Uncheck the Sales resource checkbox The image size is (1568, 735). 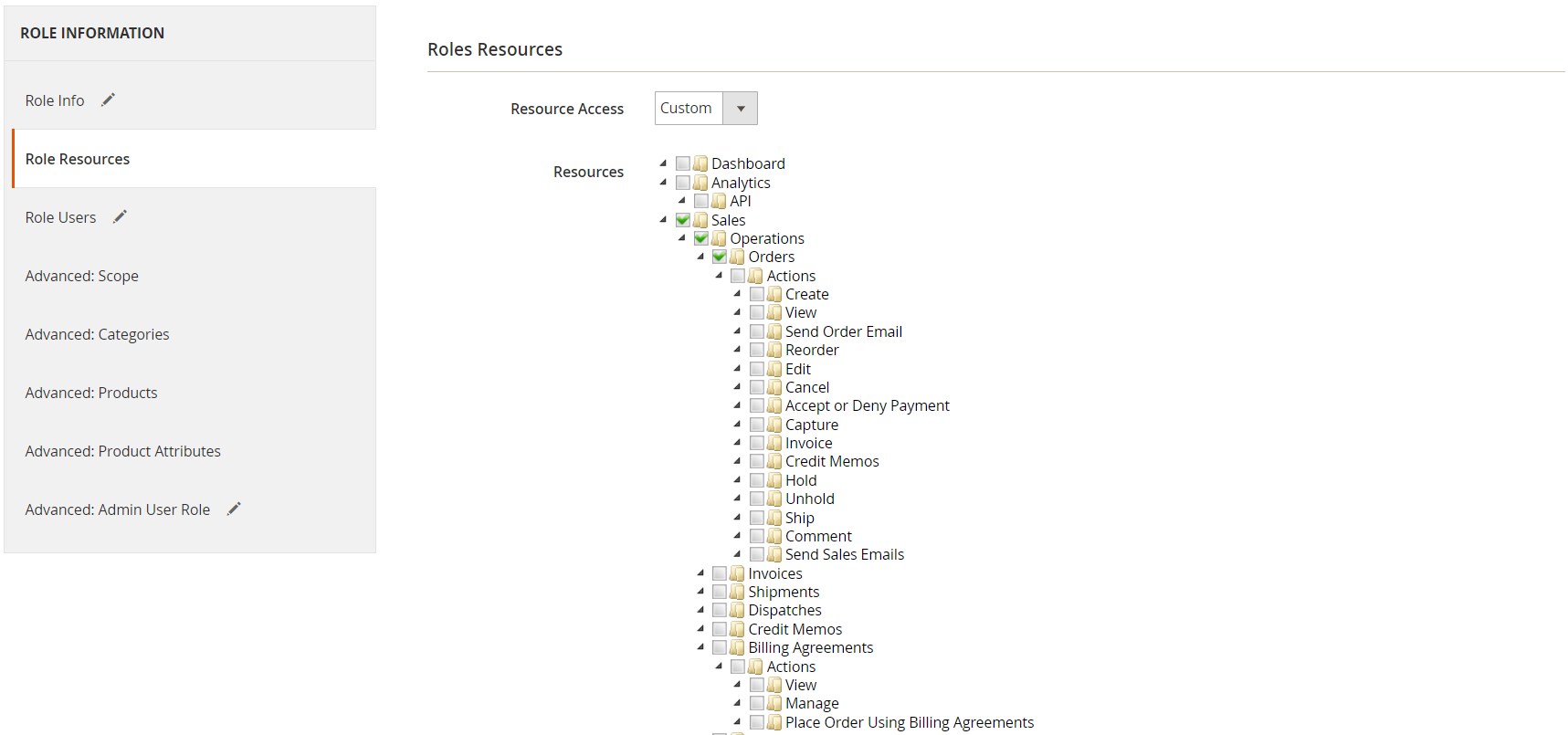click(683, 220)
